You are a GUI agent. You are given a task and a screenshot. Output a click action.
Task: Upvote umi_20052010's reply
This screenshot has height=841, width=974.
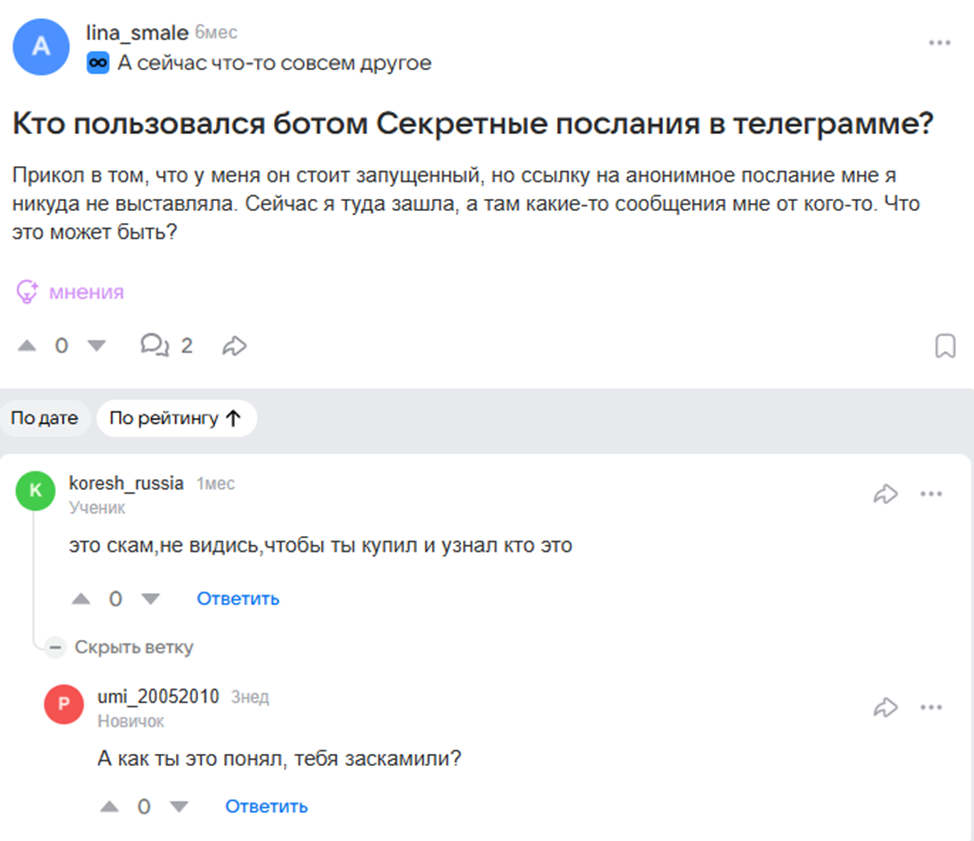(111, 806)
